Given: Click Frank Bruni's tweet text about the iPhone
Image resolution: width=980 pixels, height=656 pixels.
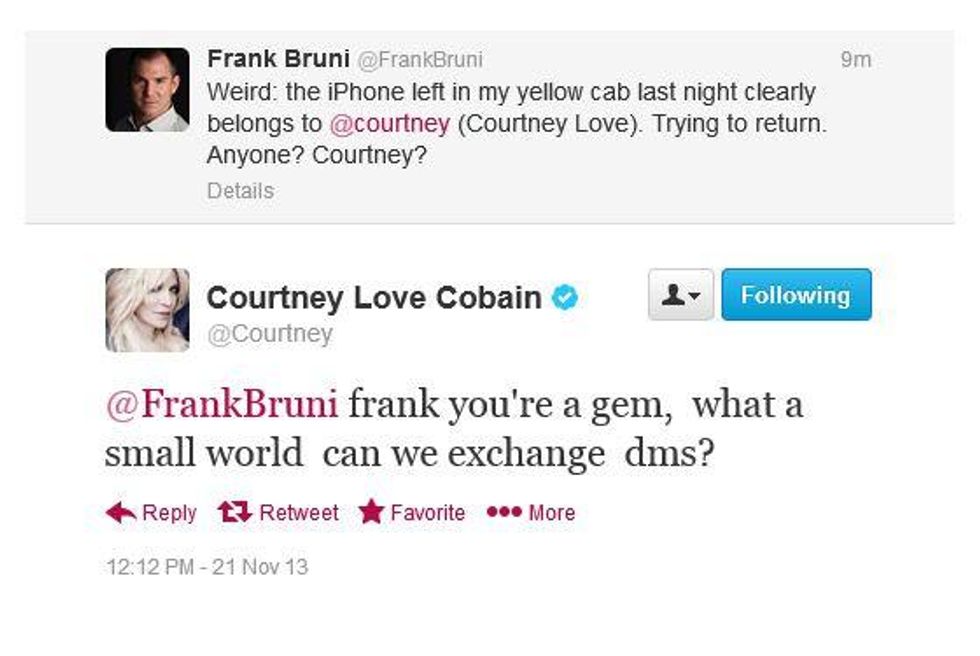Looking at the screenshot, I should coord(510,93).
